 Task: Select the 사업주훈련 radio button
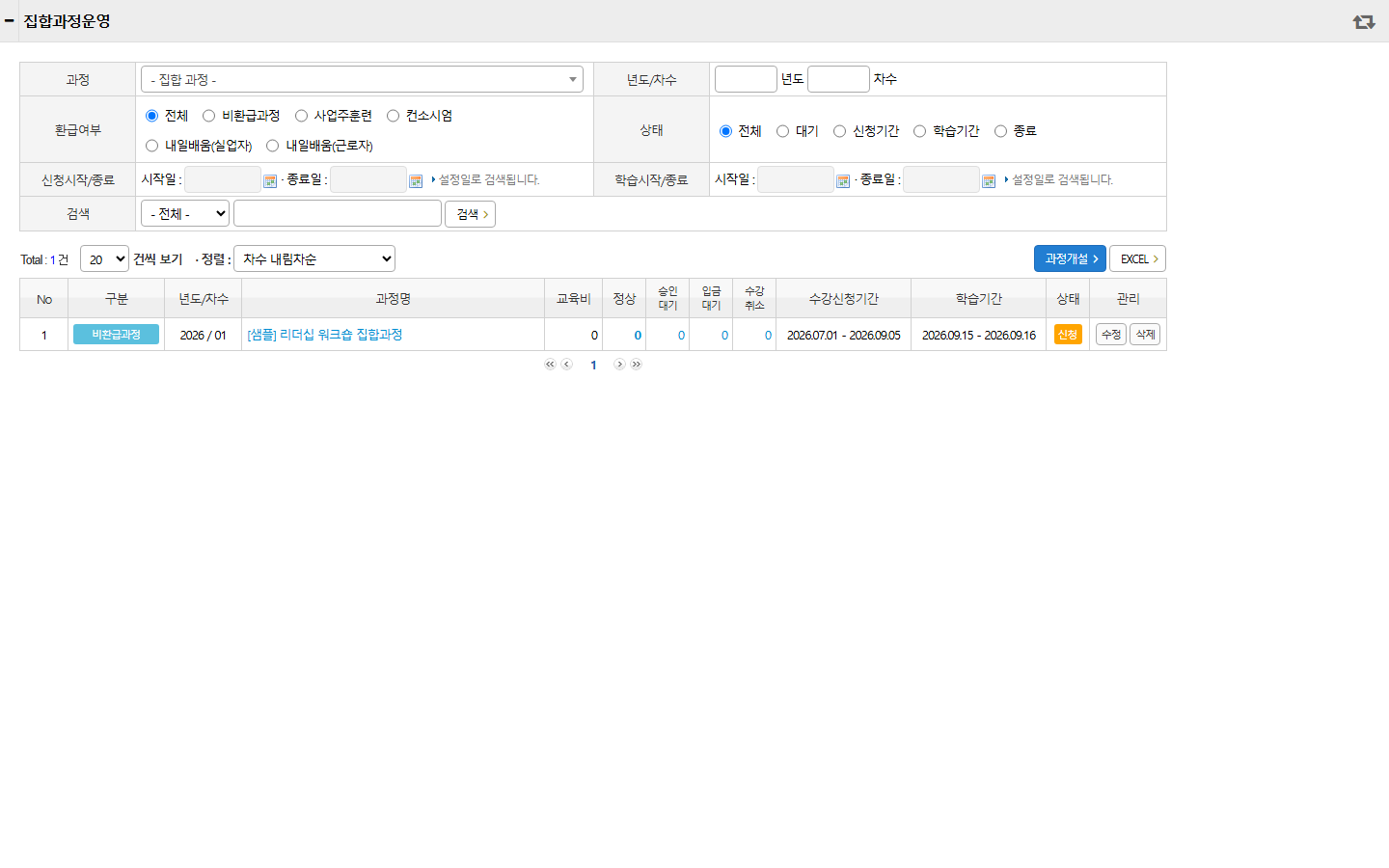301,116
